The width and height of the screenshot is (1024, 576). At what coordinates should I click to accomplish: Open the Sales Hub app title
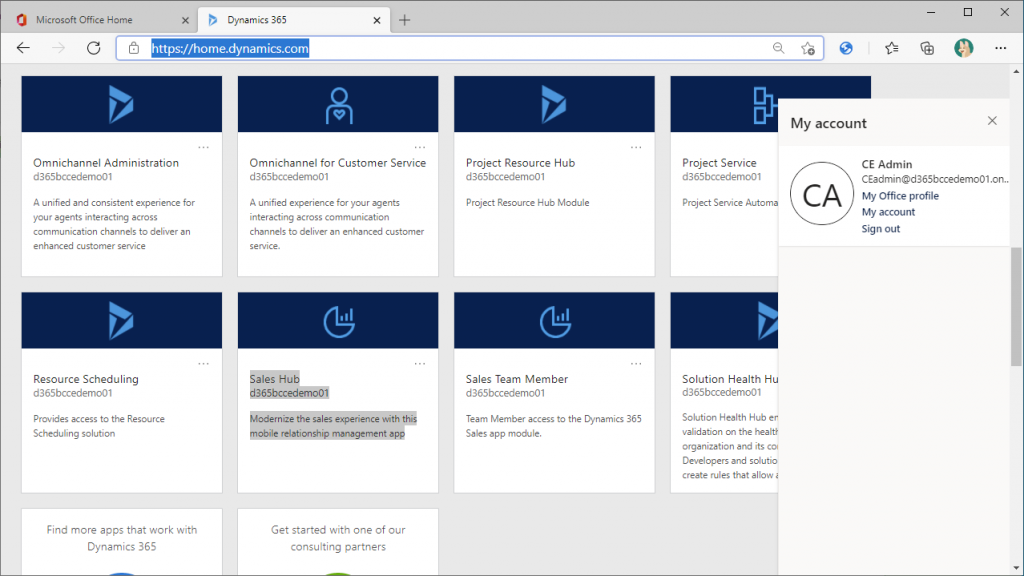click(x=274, y=379)
